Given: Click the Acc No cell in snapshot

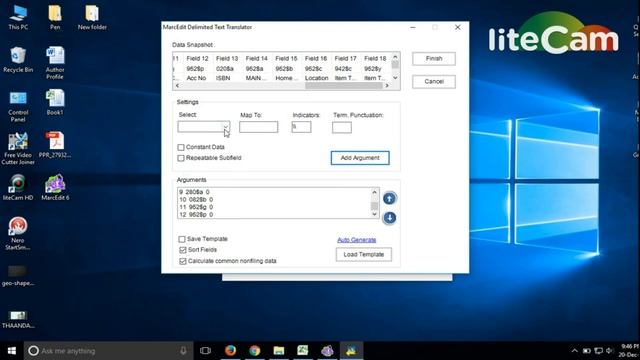Looking at the screenshot, I should (x=196, y=78).
